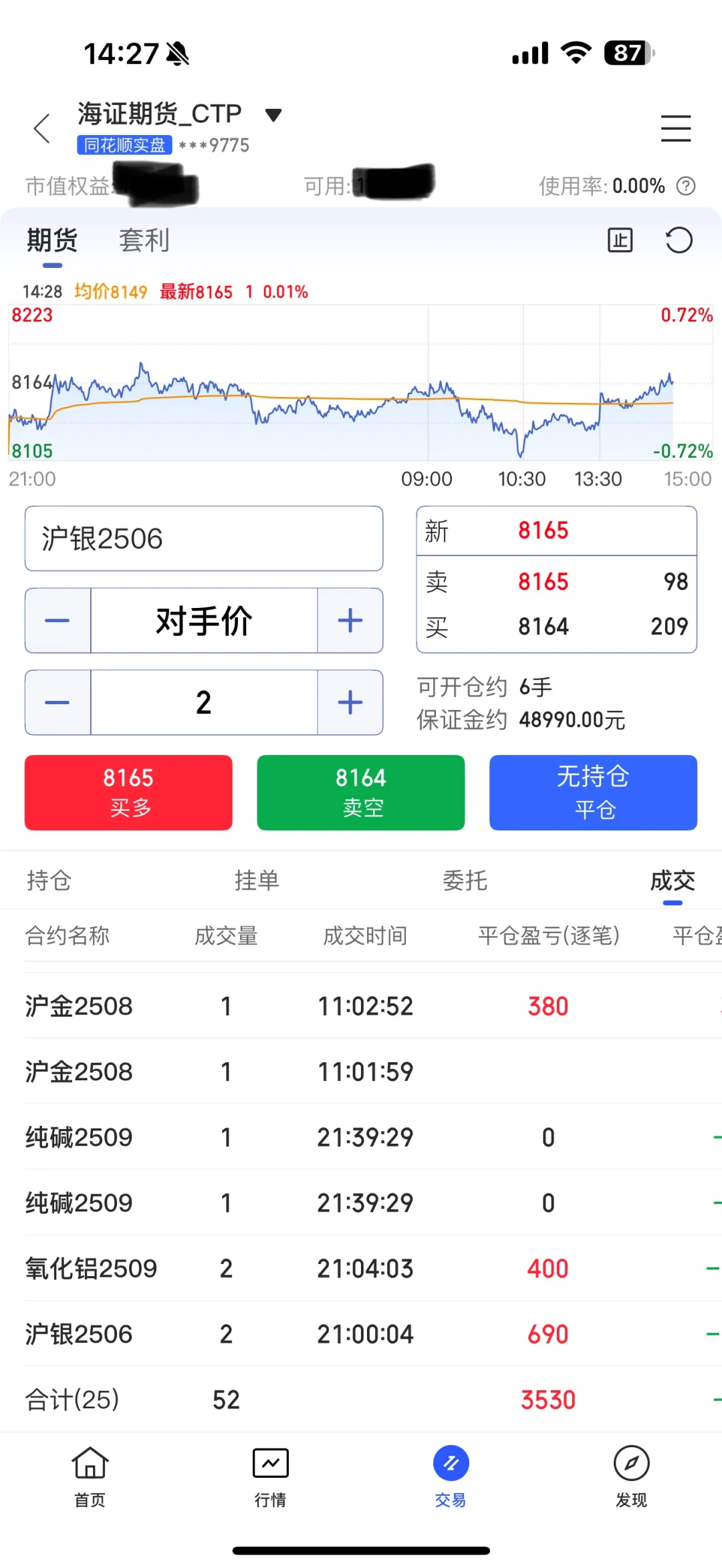The width and height of the screenshot is (722, 1568).
Task: Tap the 成交量 column header
Action: [x=226, y=936]
